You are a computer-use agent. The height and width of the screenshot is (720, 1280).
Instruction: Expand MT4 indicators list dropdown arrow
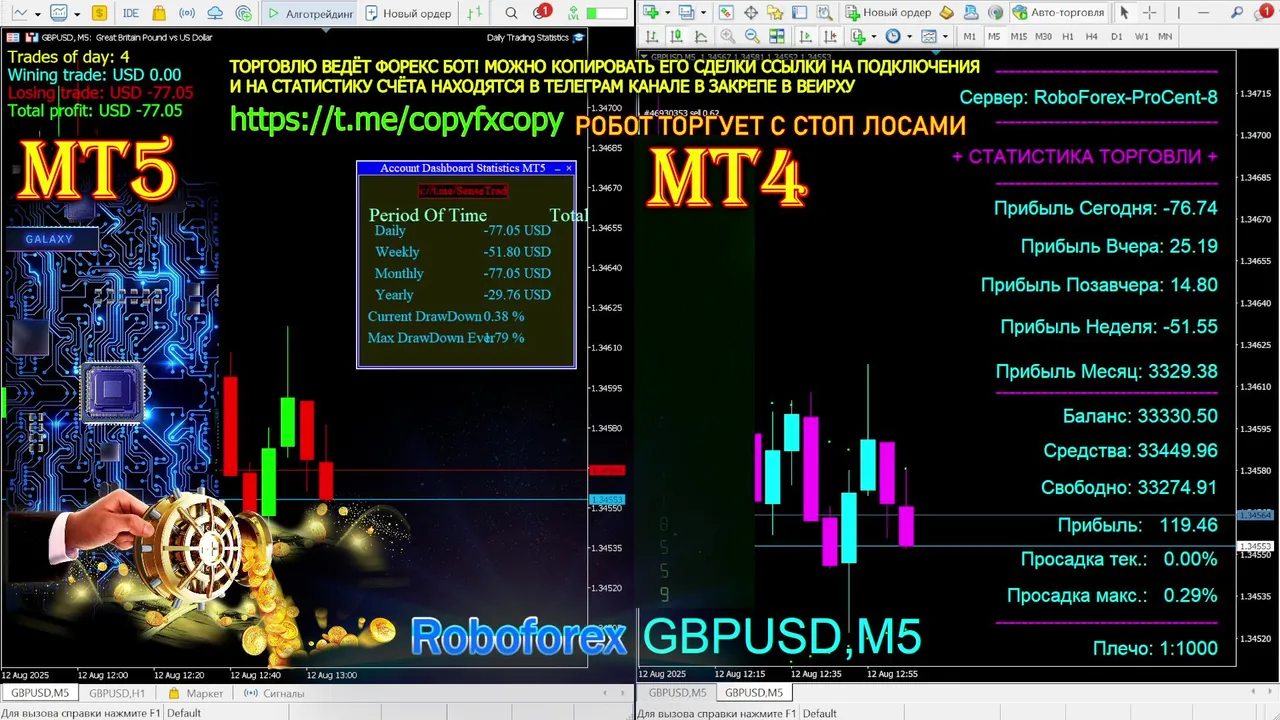point(874,36)
